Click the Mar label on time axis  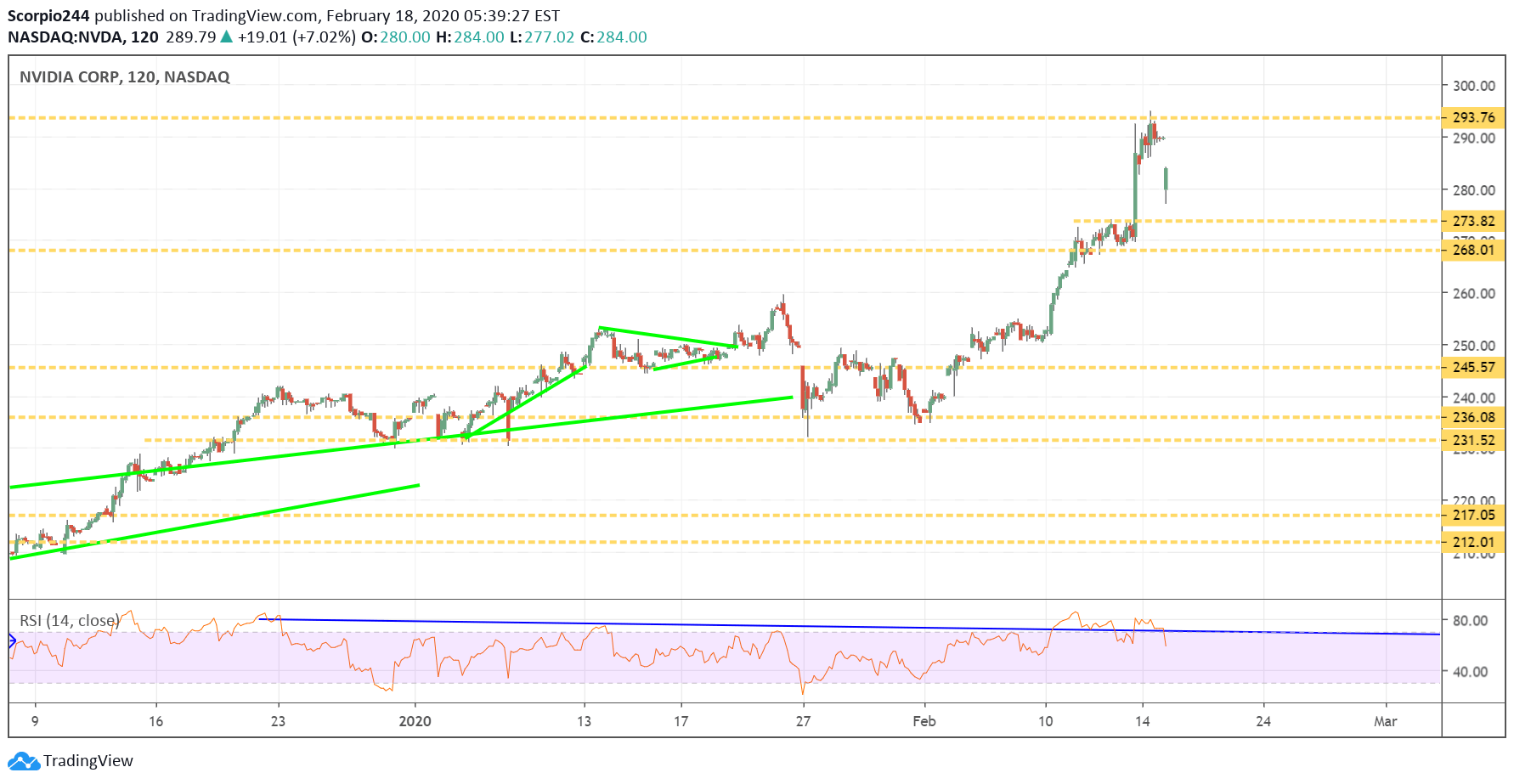[1386, 721]
